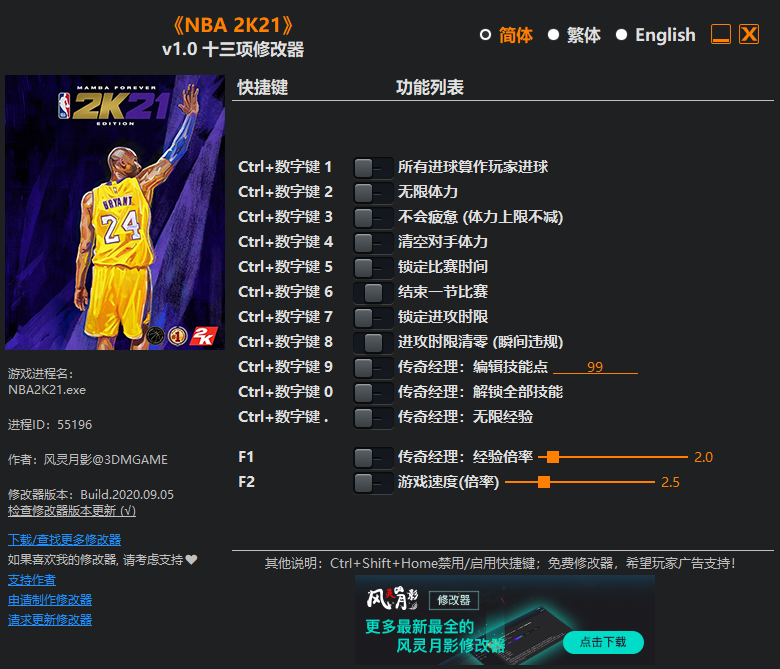Click the 编辑技能点 value field showing 99
This screenshot has width=780, height=669.
click(595, 367)
